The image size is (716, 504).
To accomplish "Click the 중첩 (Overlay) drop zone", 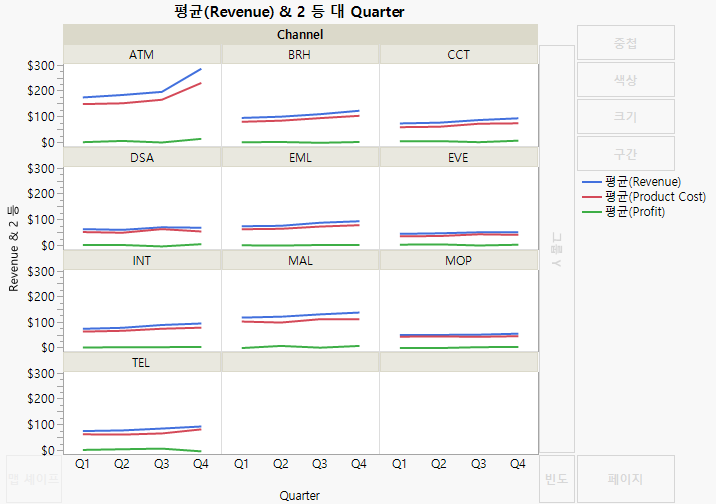I will tap(626, 43).
